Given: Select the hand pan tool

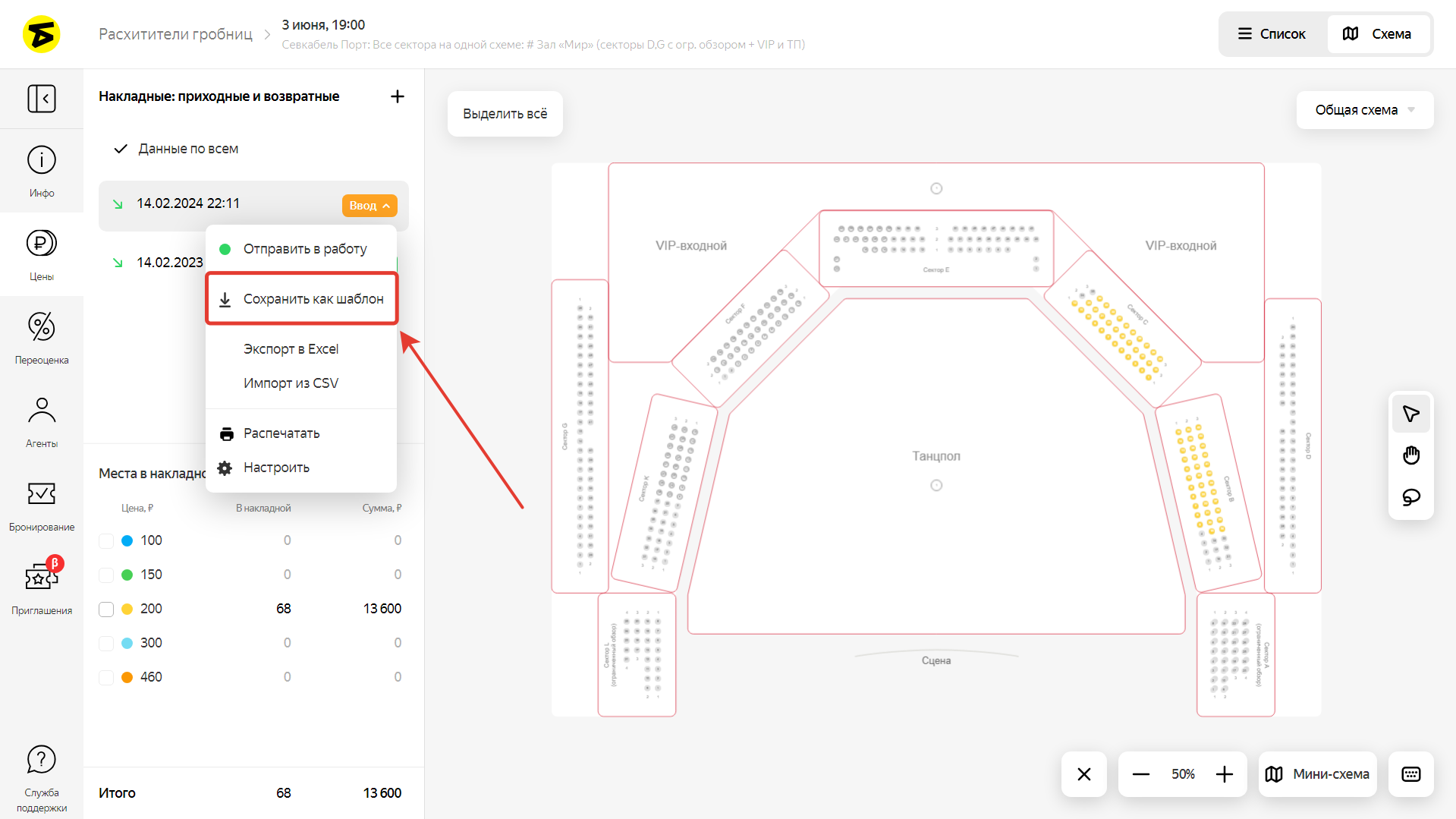Looking at the screenshot, I should click(x=1410, y=455).
